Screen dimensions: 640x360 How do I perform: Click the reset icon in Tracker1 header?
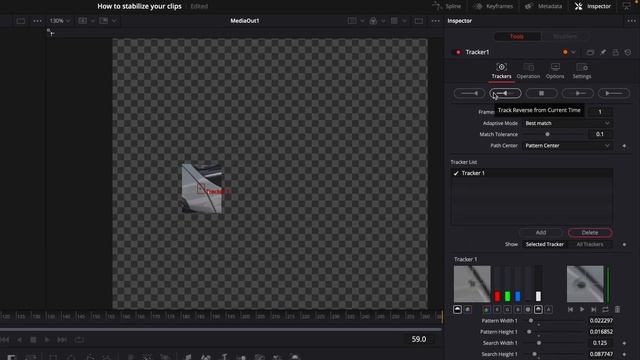628,52
